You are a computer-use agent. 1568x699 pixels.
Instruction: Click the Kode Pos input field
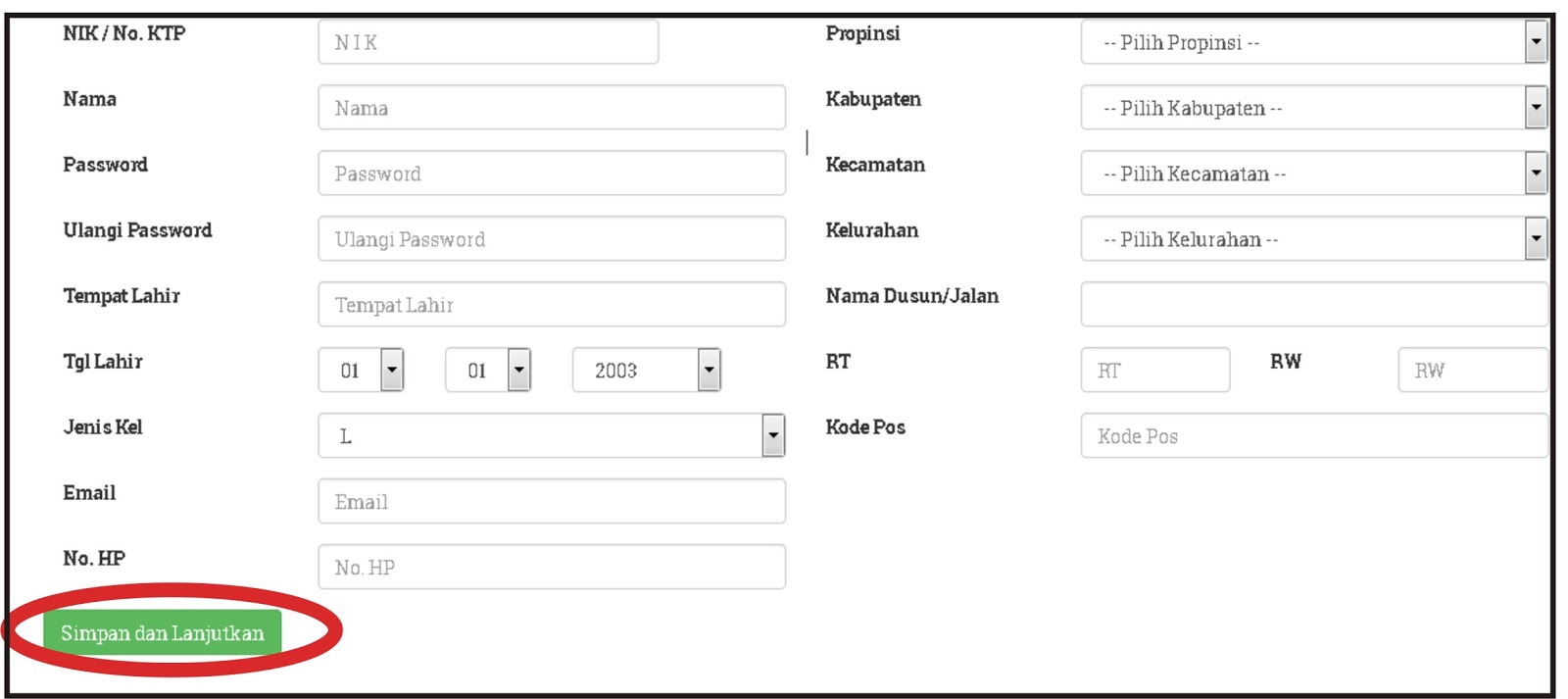1313,435
